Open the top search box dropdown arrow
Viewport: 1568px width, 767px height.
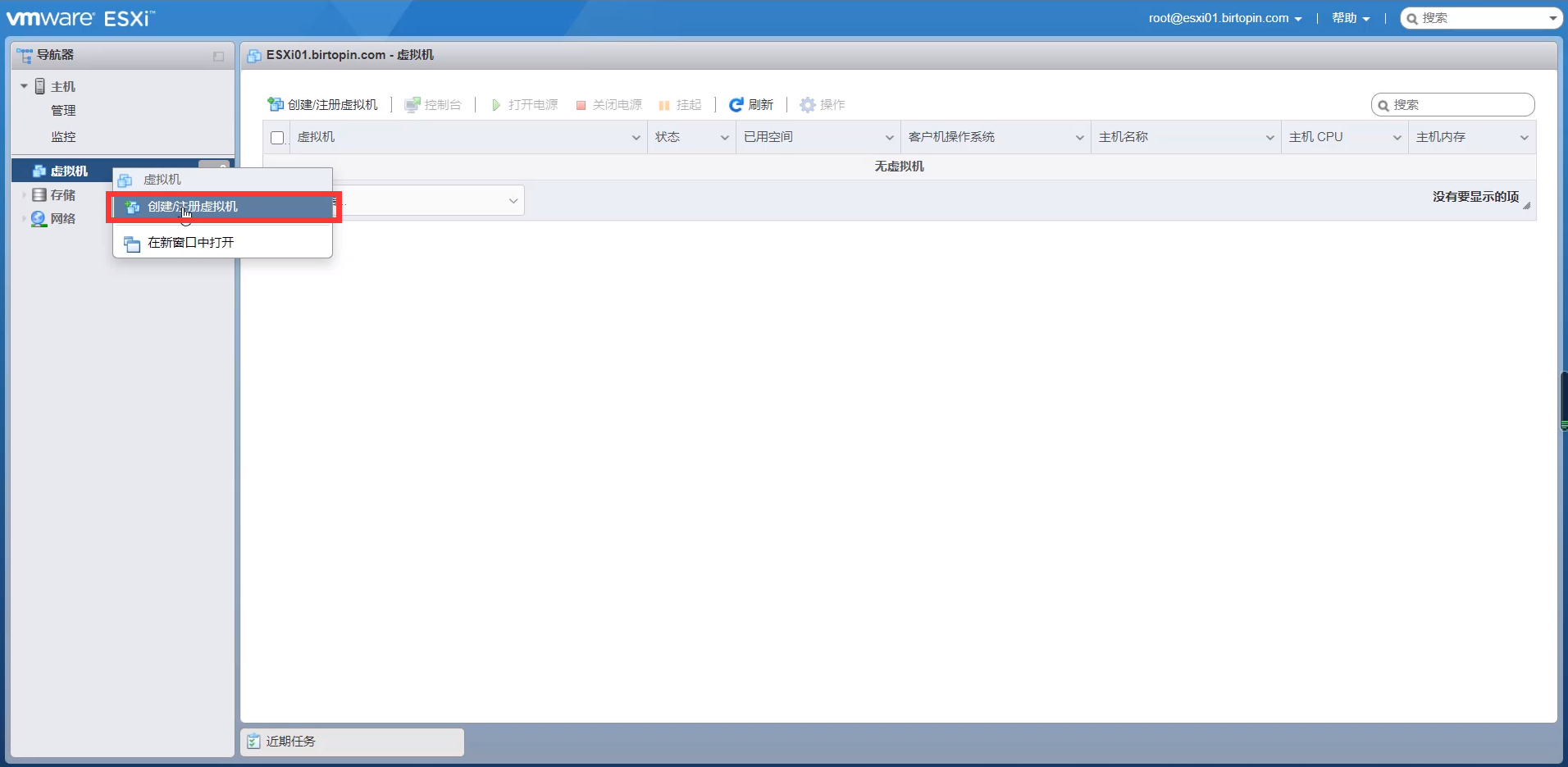pyautogui.click(x=1552, y=18)
